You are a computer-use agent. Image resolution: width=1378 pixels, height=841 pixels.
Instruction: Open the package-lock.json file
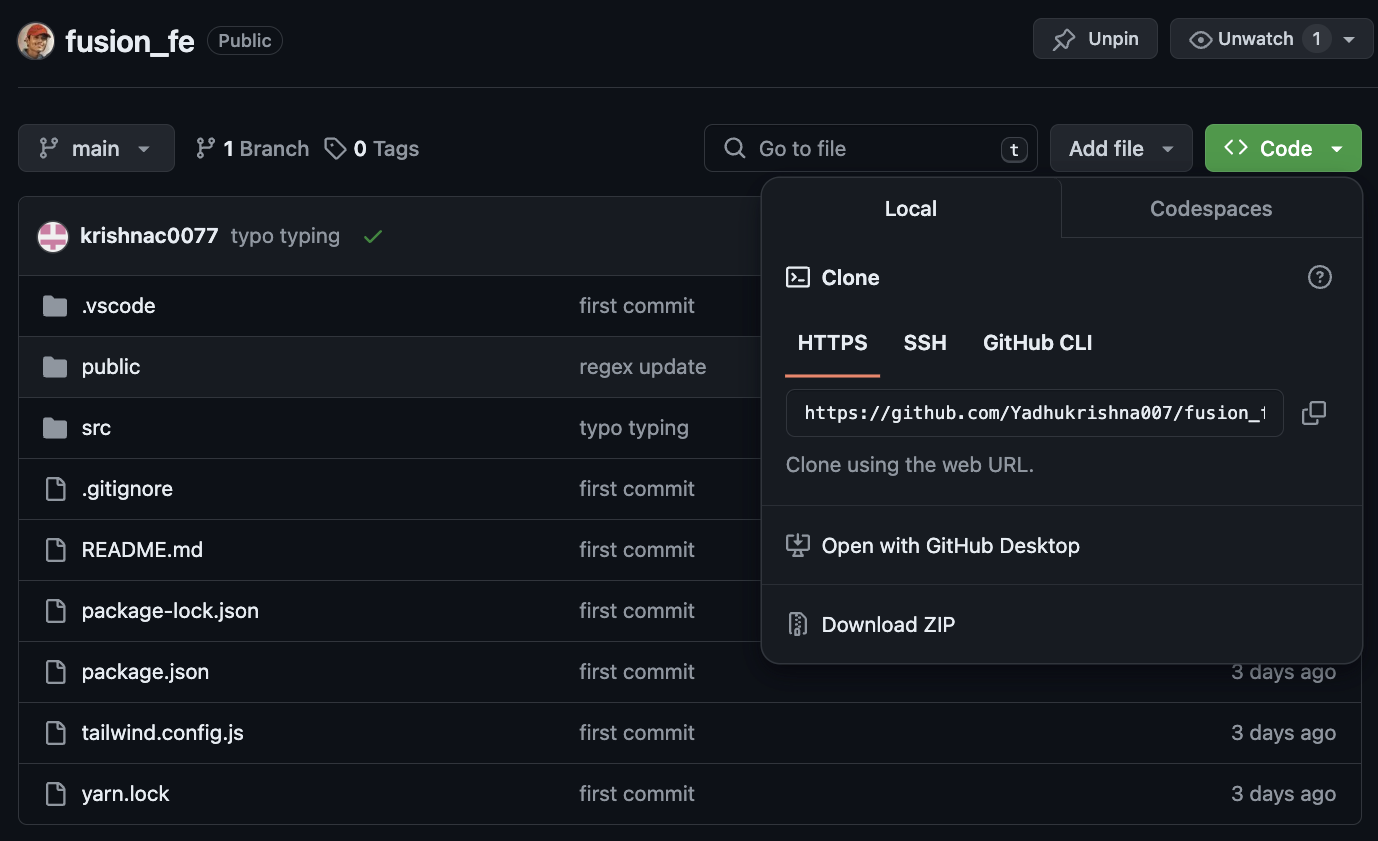click(170, 611)
